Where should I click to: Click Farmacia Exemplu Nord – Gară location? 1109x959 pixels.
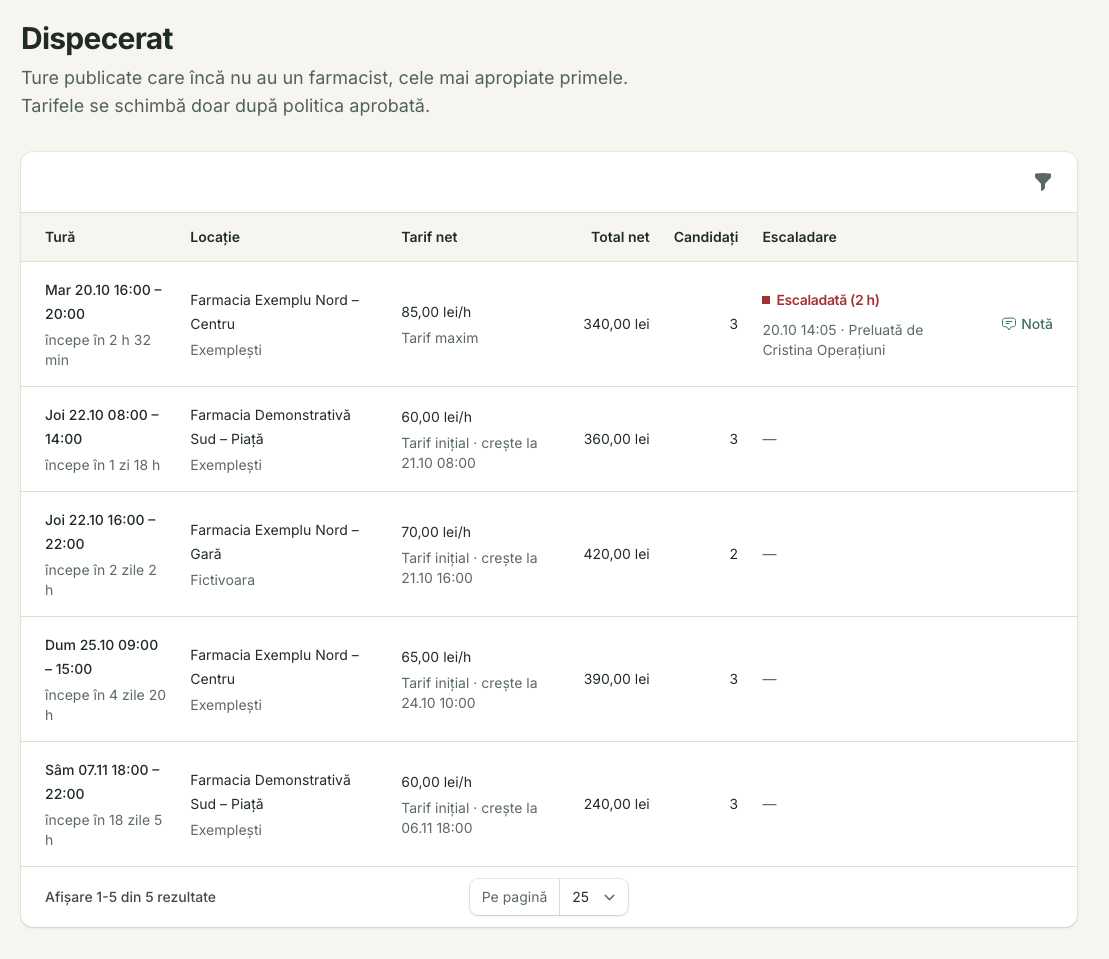click(274, 542)
